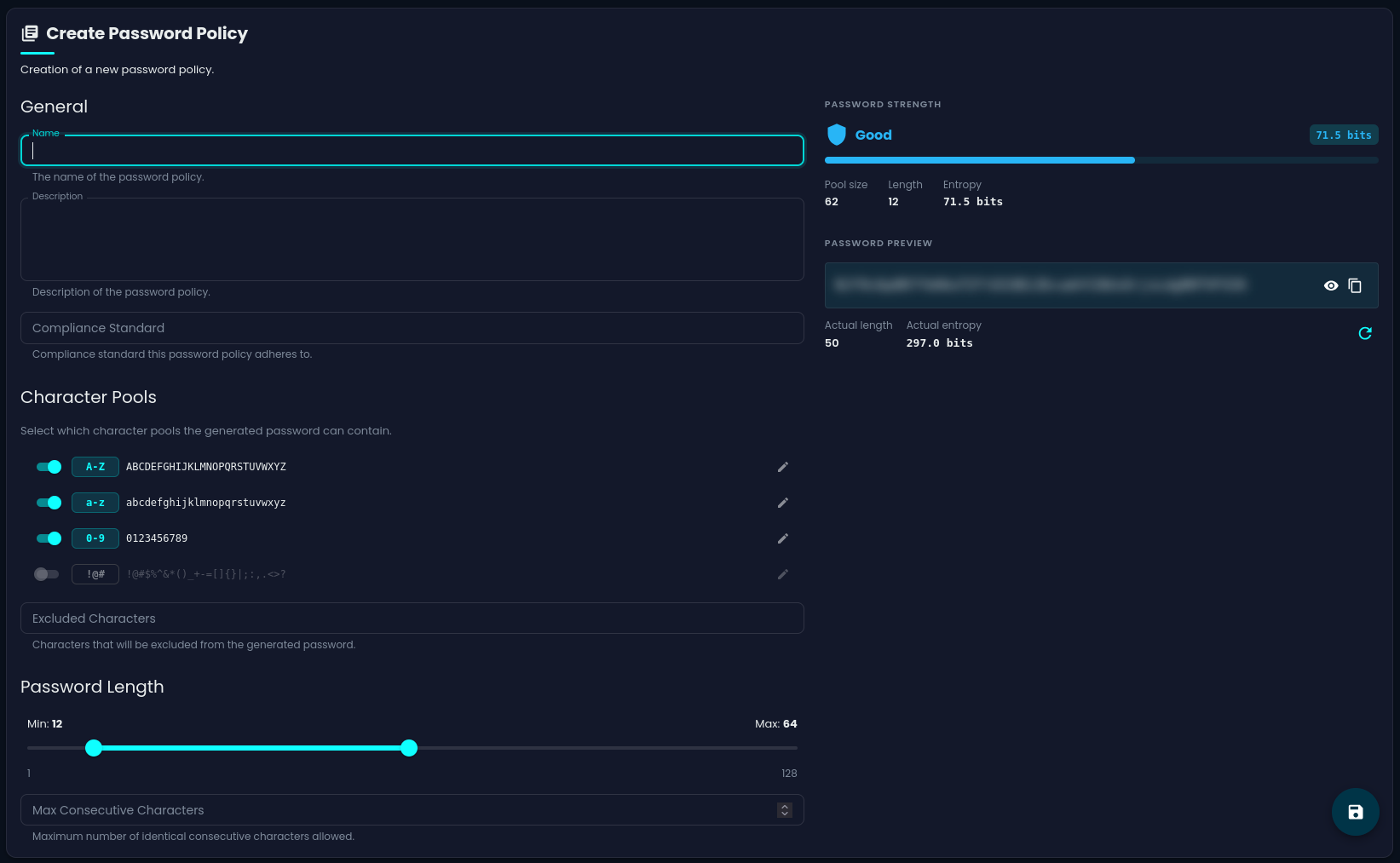Disable the A-Z uppercase pool toggle
1400x863 pixels.
point(49,467)
